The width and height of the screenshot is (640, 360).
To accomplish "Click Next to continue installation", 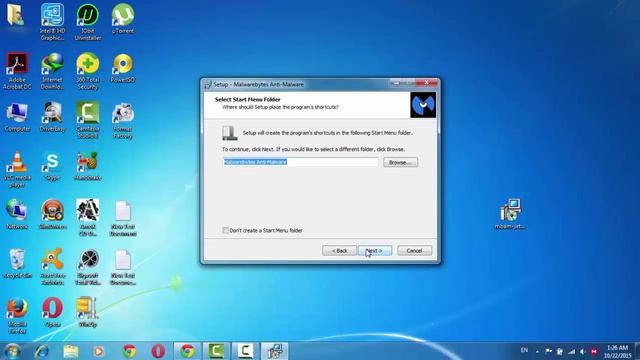I will [x=375, y=251].
